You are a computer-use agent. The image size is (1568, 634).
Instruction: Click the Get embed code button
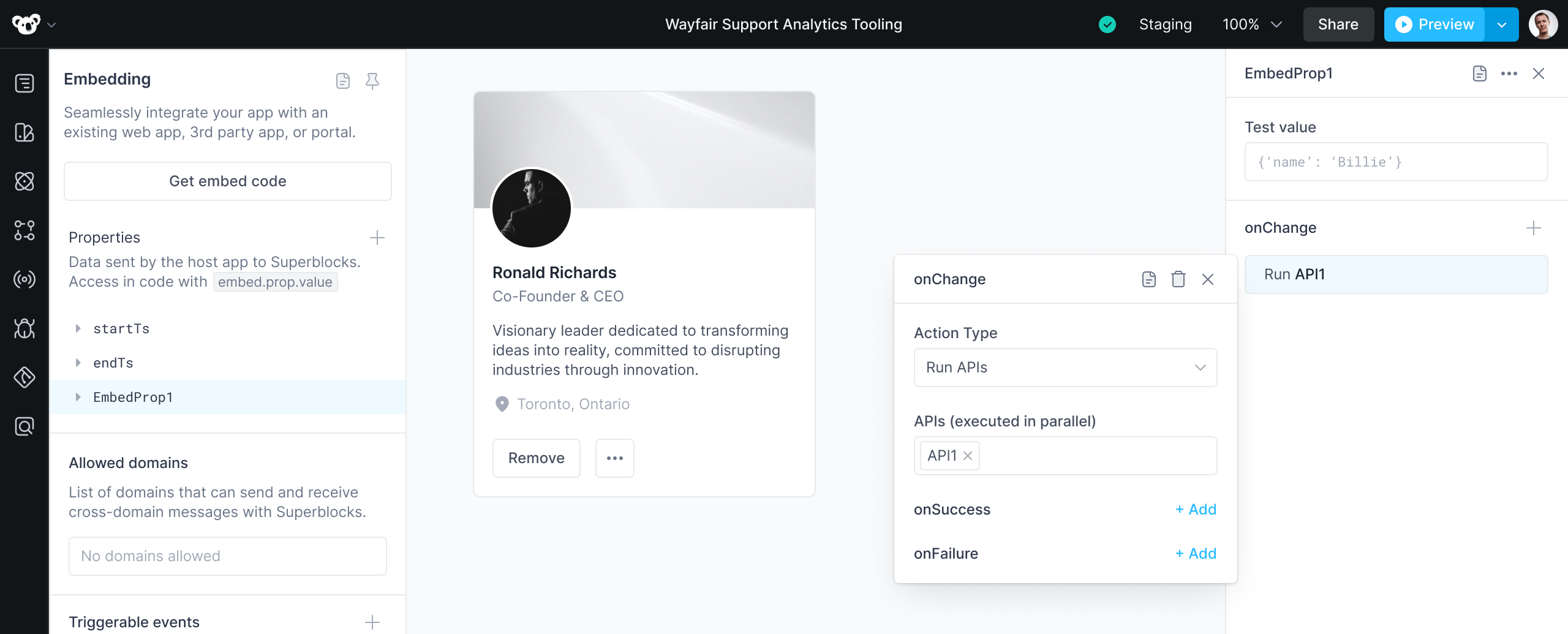click(227, 181)
